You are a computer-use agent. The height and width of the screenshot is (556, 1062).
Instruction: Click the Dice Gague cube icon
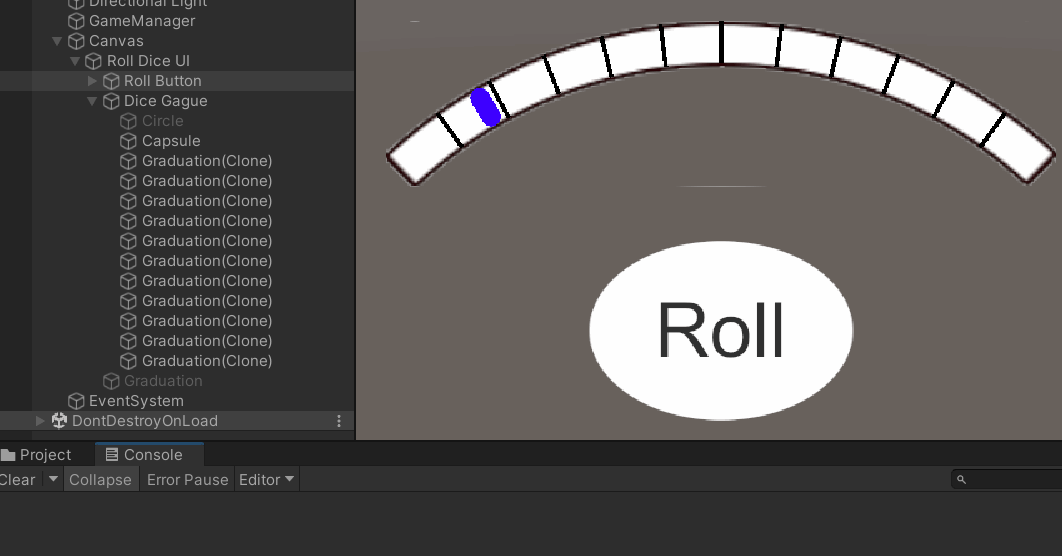click(x=111, y=101)
